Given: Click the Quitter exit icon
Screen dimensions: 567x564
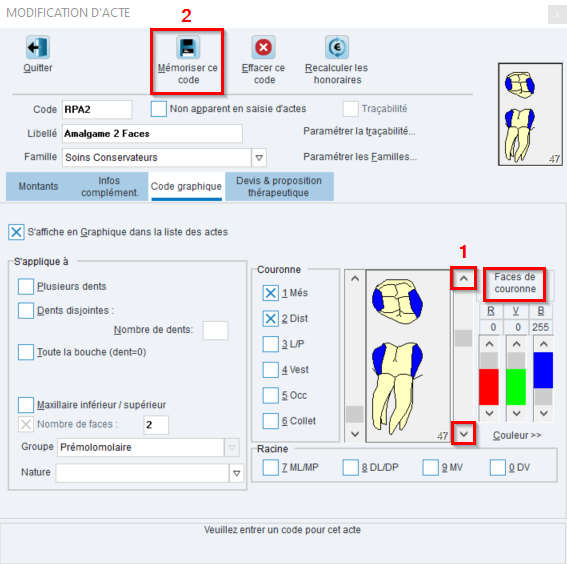Looking at the screenshot, I should tap(38, 47).
